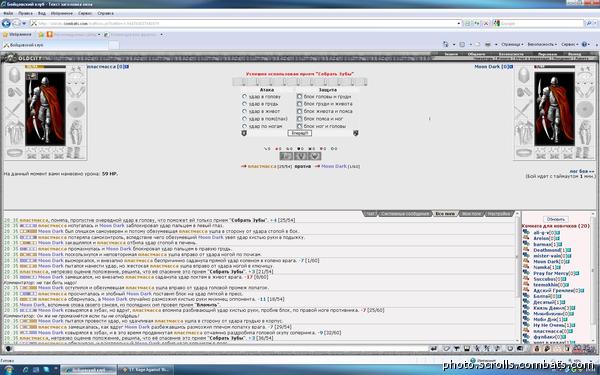Select the 'удар в голову' attack option
The height and width of the screenshot is (375, 600).
click(244, 96)
